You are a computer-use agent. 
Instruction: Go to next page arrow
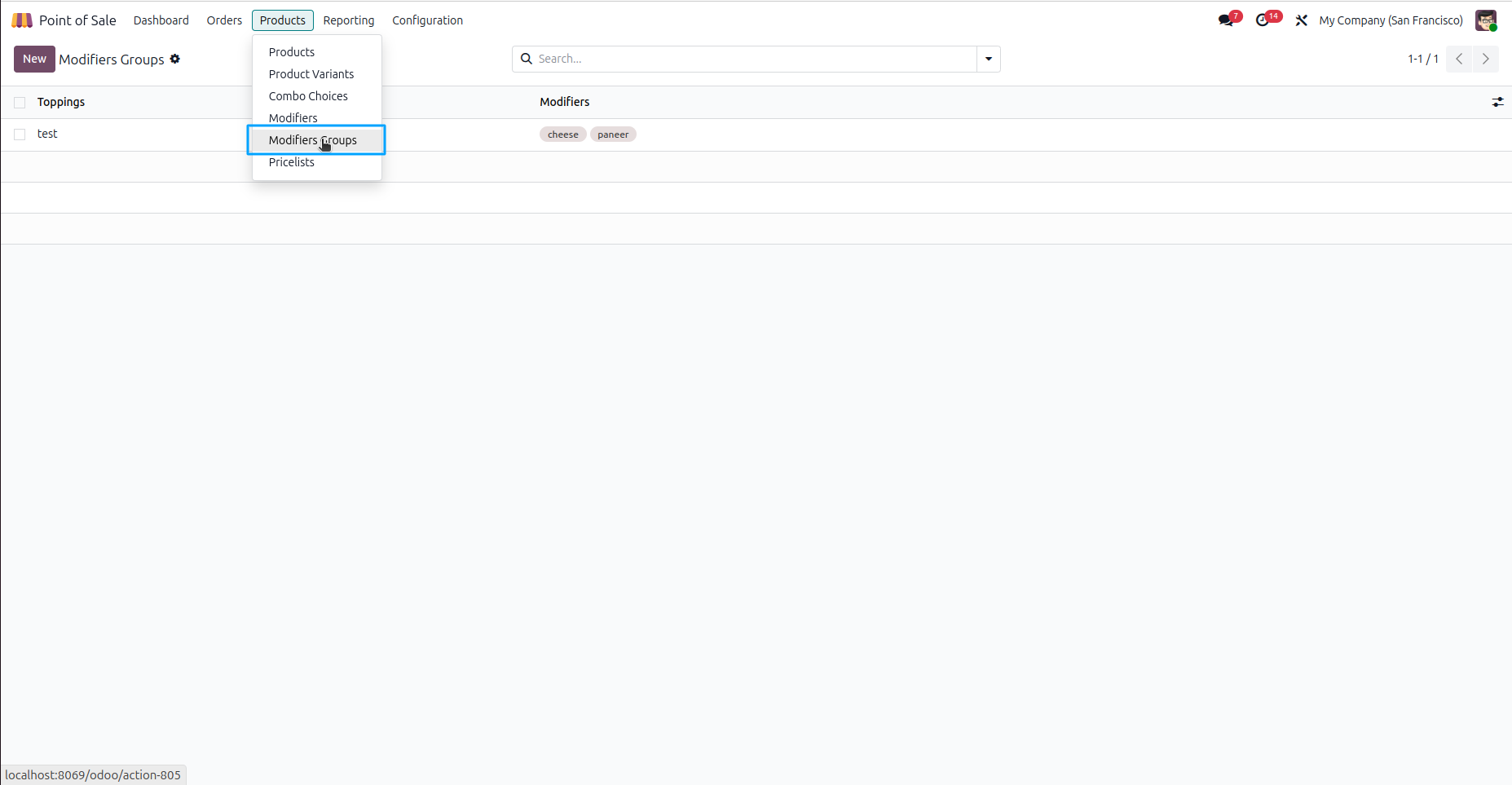coord(1485,59)
